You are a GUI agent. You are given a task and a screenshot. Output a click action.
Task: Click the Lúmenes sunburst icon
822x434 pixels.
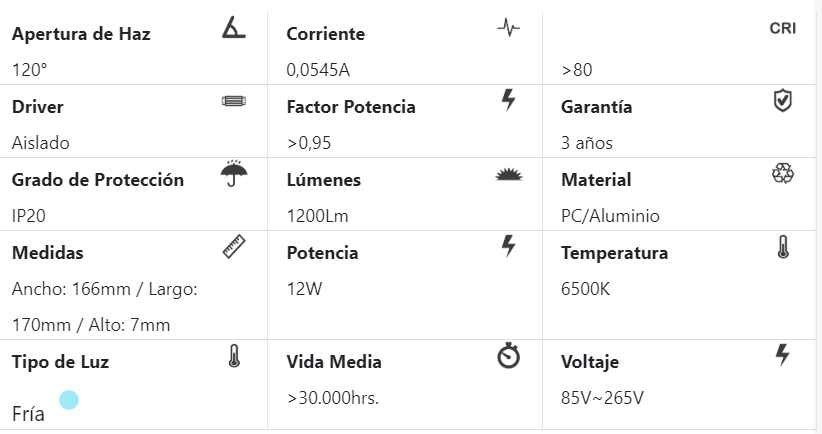pos(509,175)
